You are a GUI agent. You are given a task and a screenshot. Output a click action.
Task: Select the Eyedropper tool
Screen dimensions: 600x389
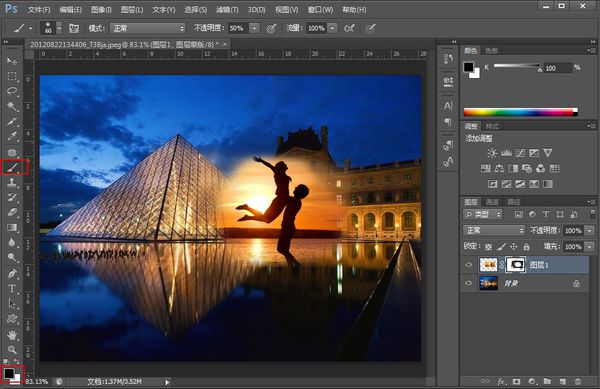[12, 136]
